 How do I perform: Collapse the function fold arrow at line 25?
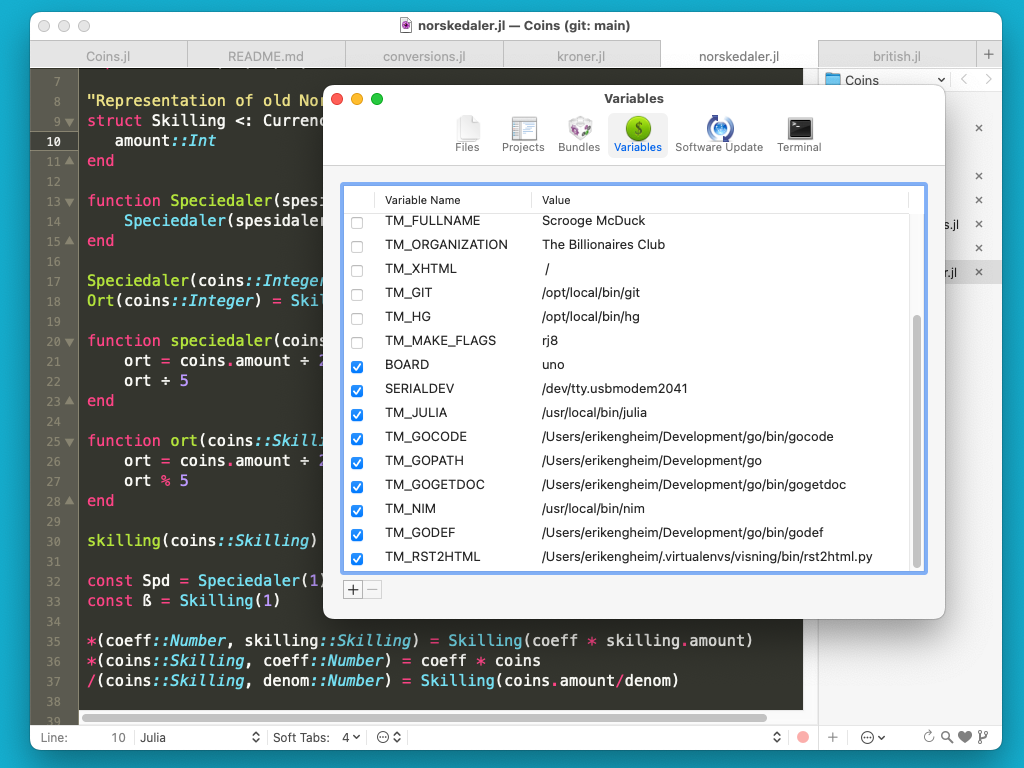pos(70,442)
